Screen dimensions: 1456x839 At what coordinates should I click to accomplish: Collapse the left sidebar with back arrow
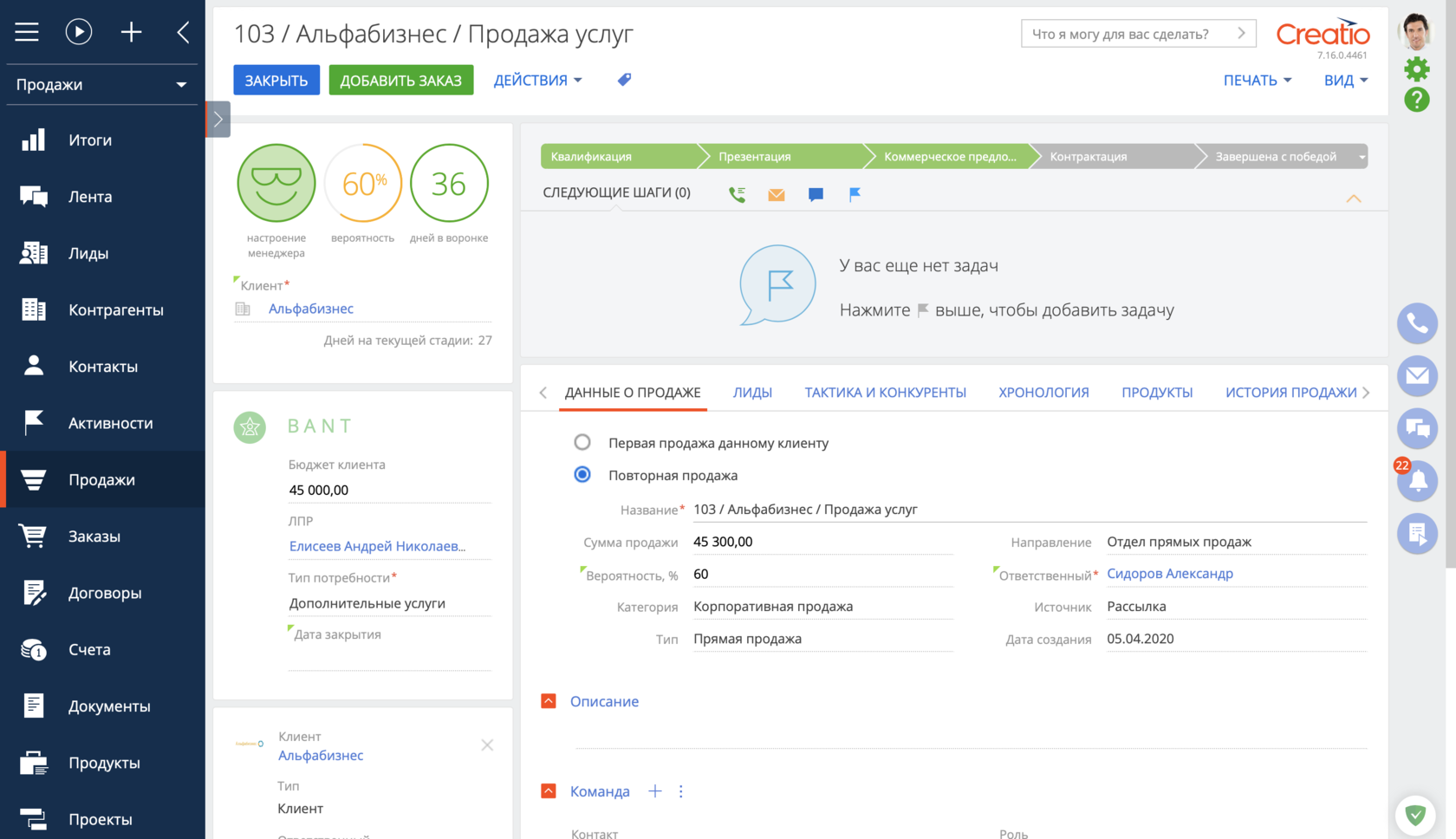point(183,33)
